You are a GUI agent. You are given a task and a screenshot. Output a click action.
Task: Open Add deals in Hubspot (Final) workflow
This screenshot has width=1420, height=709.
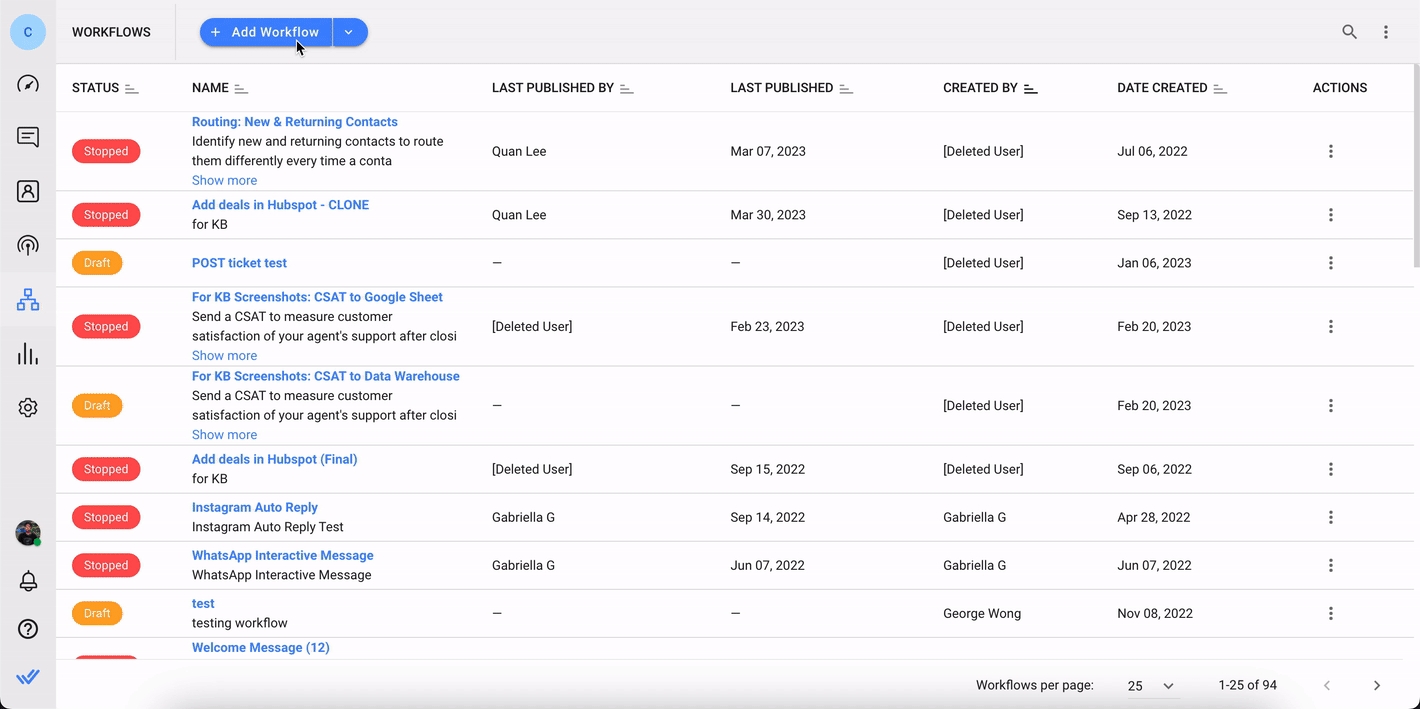coord(274,459)
